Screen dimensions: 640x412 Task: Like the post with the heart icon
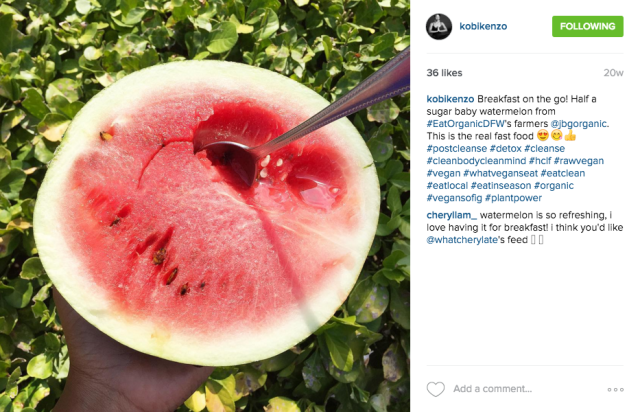tap(436, 389)
